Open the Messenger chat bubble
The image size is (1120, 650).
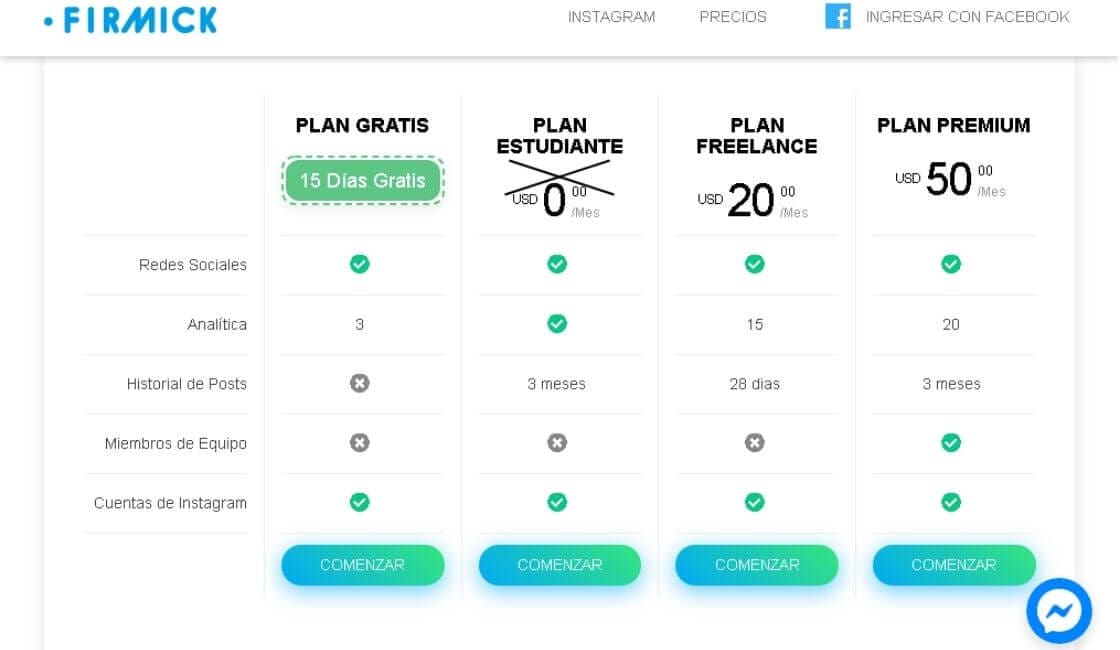[1059, 610]
